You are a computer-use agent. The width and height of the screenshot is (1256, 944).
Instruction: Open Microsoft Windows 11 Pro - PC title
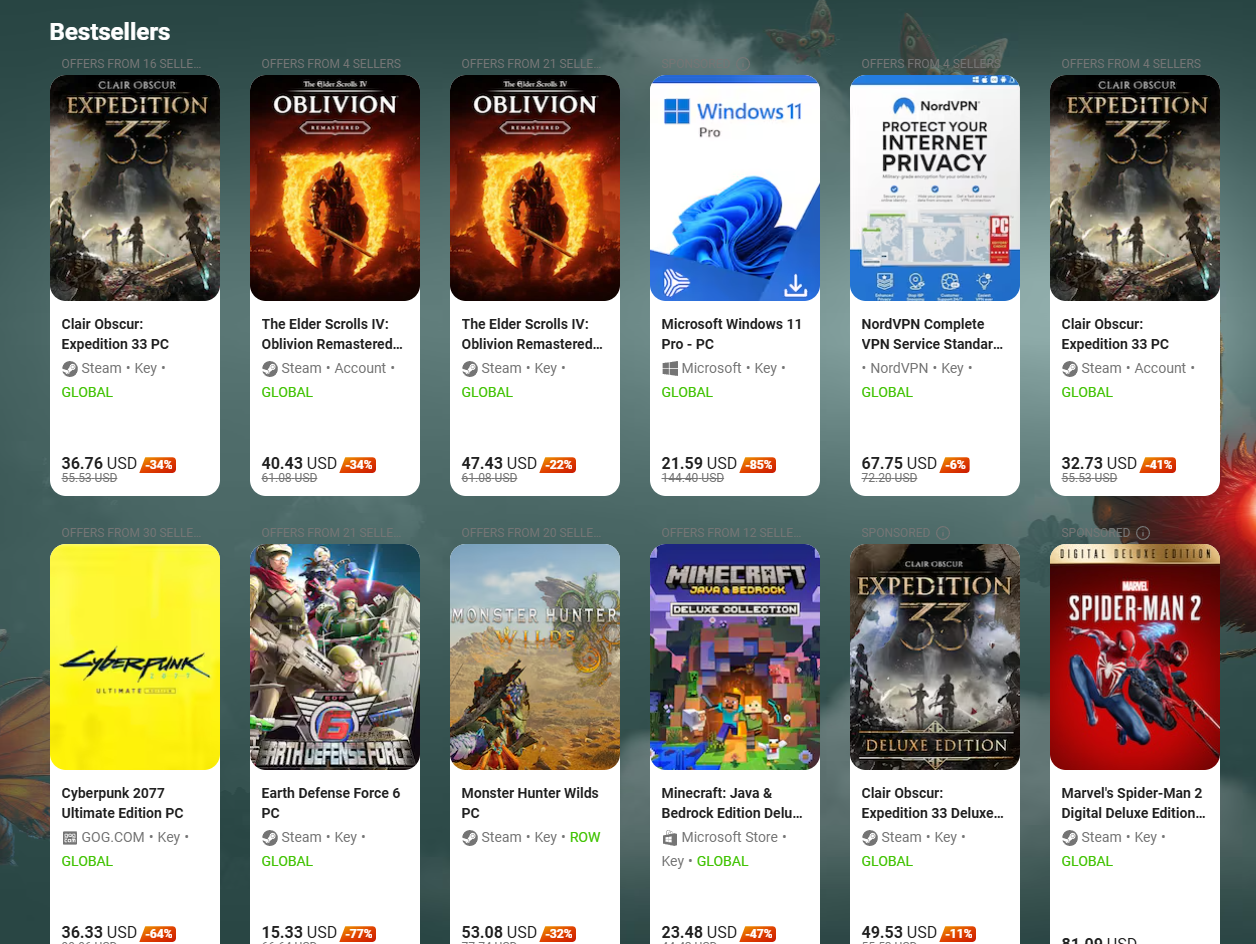tap(731, 334)
